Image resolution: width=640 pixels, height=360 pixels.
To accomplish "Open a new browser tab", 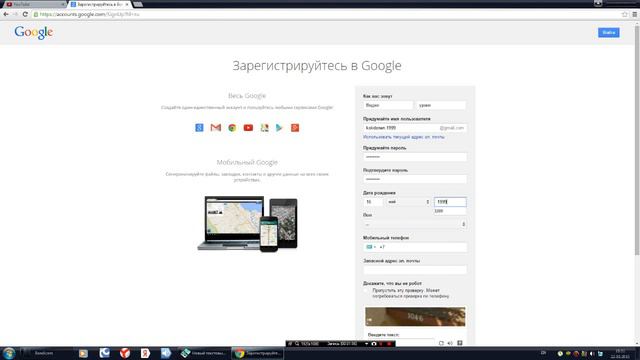I will click(138, 4).
